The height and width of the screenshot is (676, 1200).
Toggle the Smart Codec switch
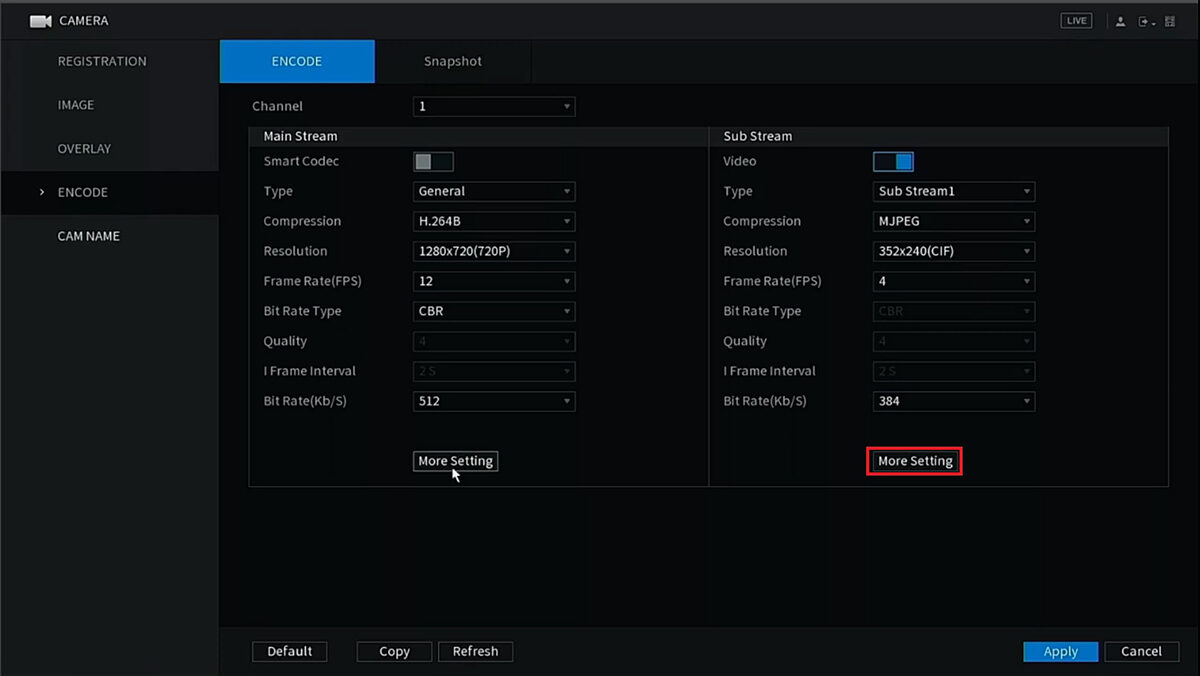(x=433, y=162)
